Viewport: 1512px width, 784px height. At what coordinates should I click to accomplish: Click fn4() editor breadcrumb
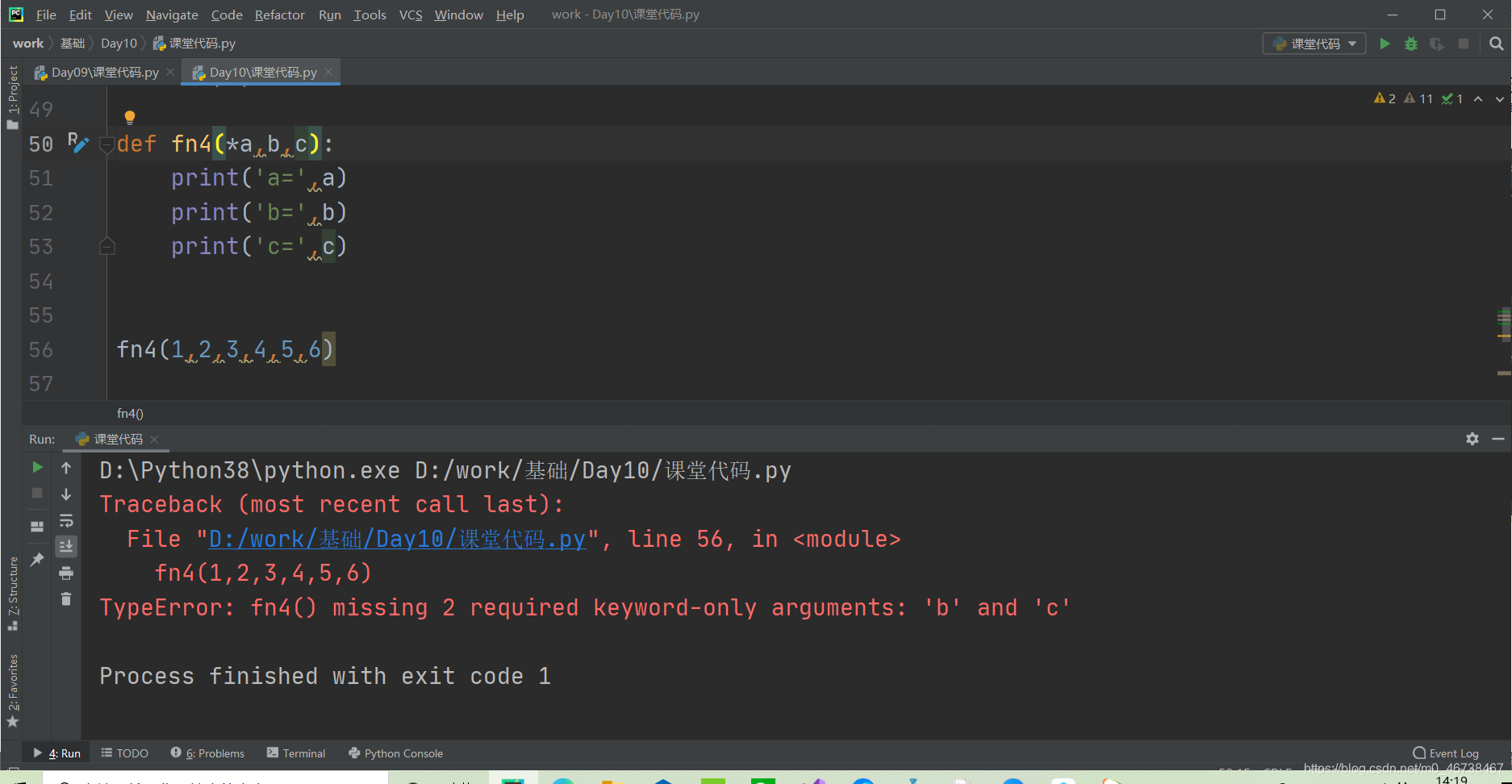130,414
